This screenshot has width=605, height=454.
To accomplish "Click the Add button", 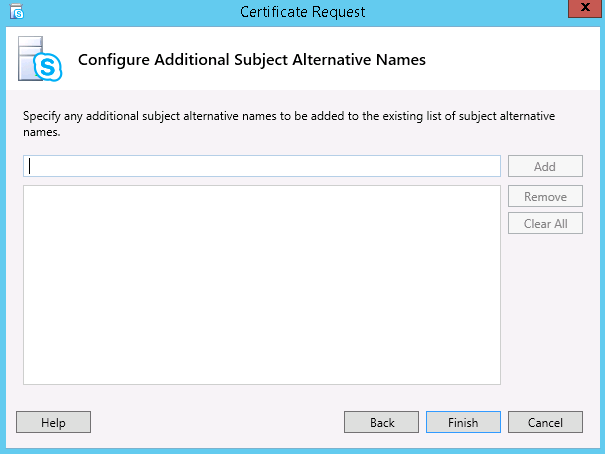I will pos(545,166).
